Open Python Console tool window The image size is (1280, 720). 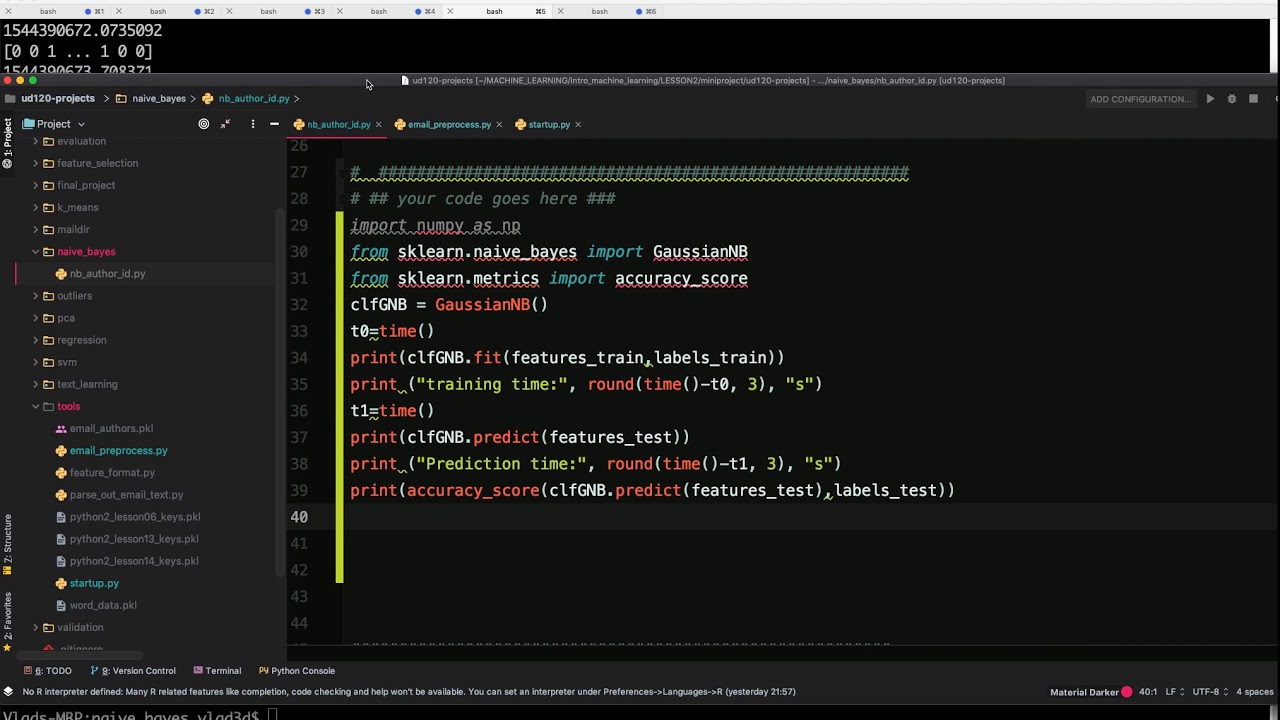point(296,671)
